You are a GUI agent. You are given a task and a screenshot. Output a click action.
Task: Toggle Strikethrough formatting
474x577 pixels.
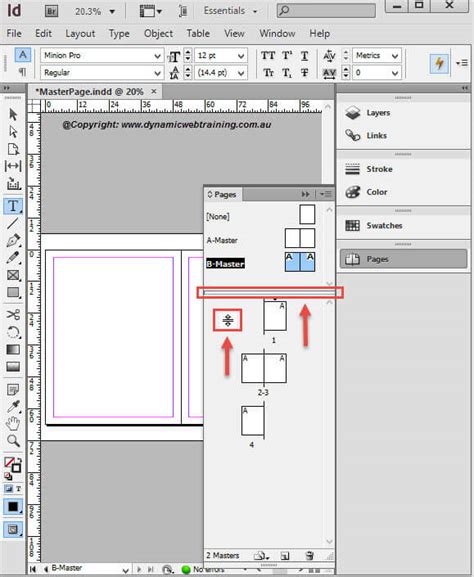(x=304, y=73)
